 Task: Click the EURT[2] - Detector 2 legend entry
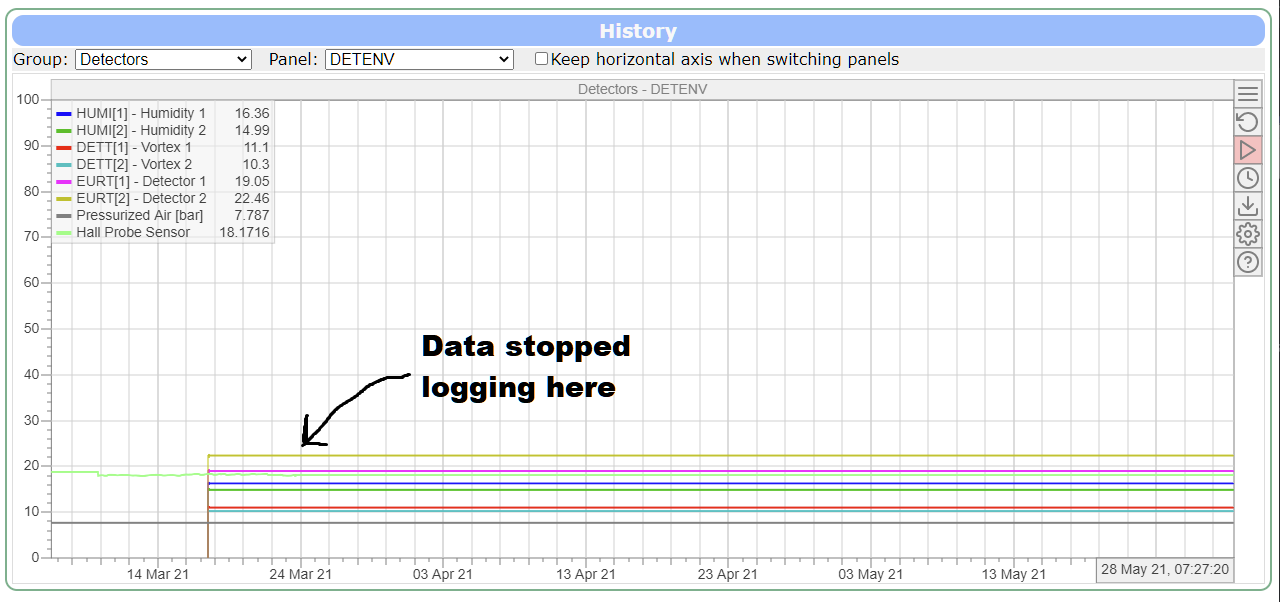163,198
